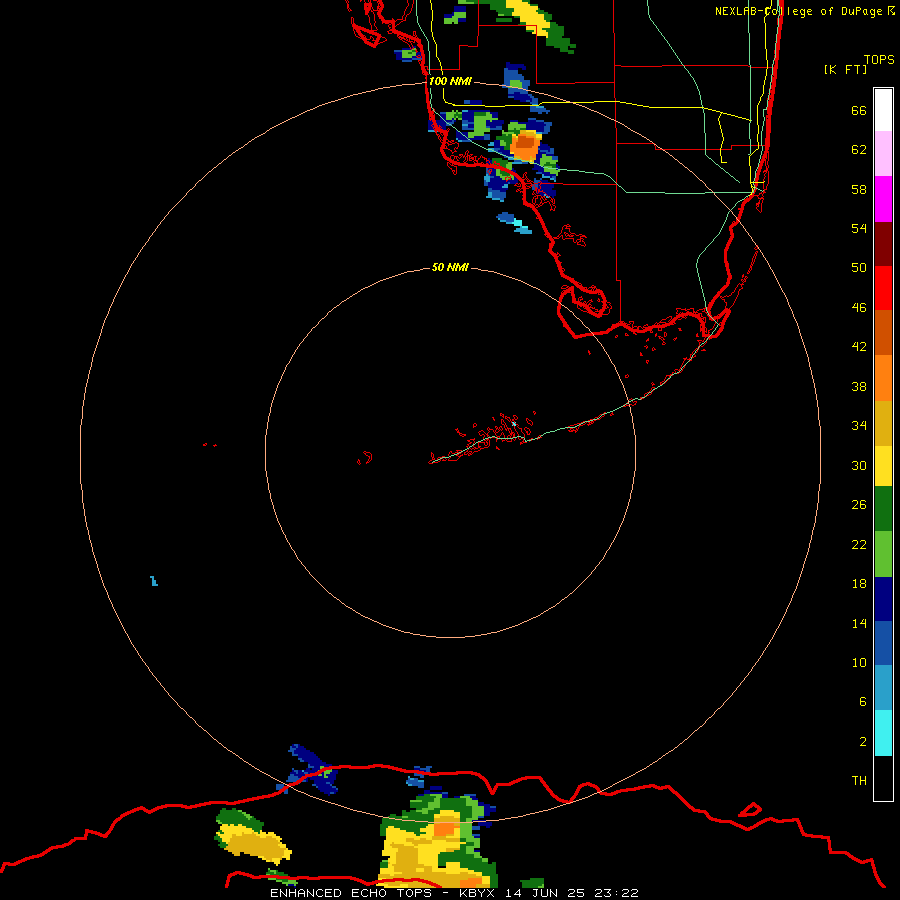Click the '100 NMI' range ring label
This screenshot has height=900, width=900.
(450, 82)
